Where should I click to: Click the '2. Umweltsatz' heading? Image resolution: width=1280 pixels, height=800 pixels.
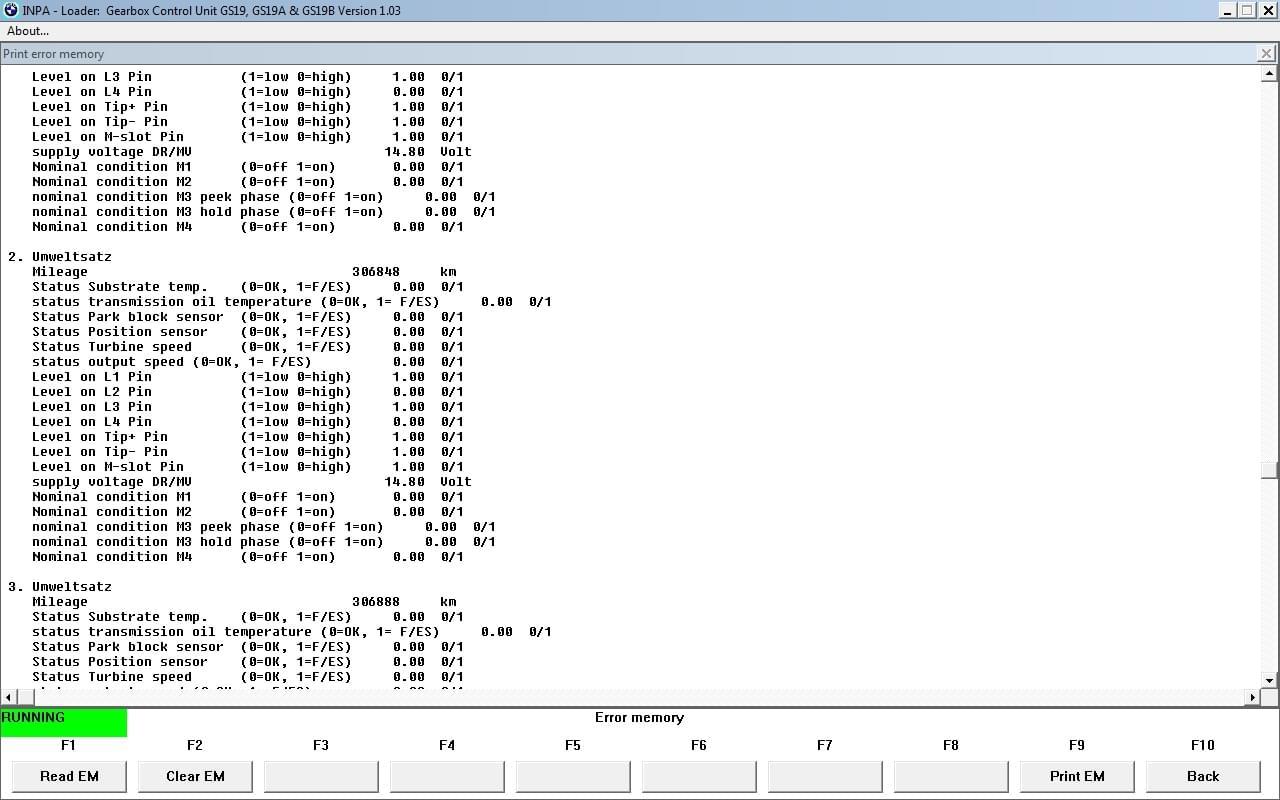[x=60, y=257]
